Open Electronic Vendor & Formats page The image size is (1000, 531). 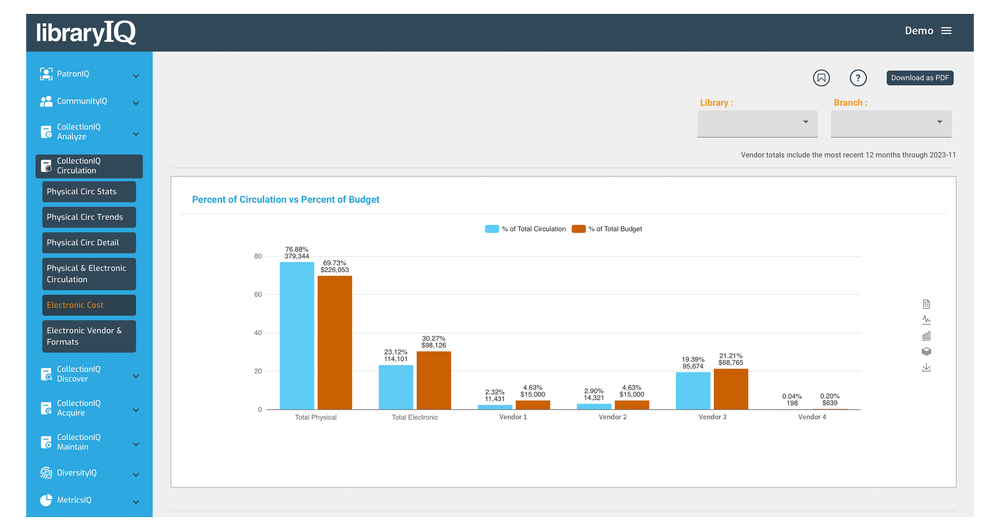(x=89, y=337)
